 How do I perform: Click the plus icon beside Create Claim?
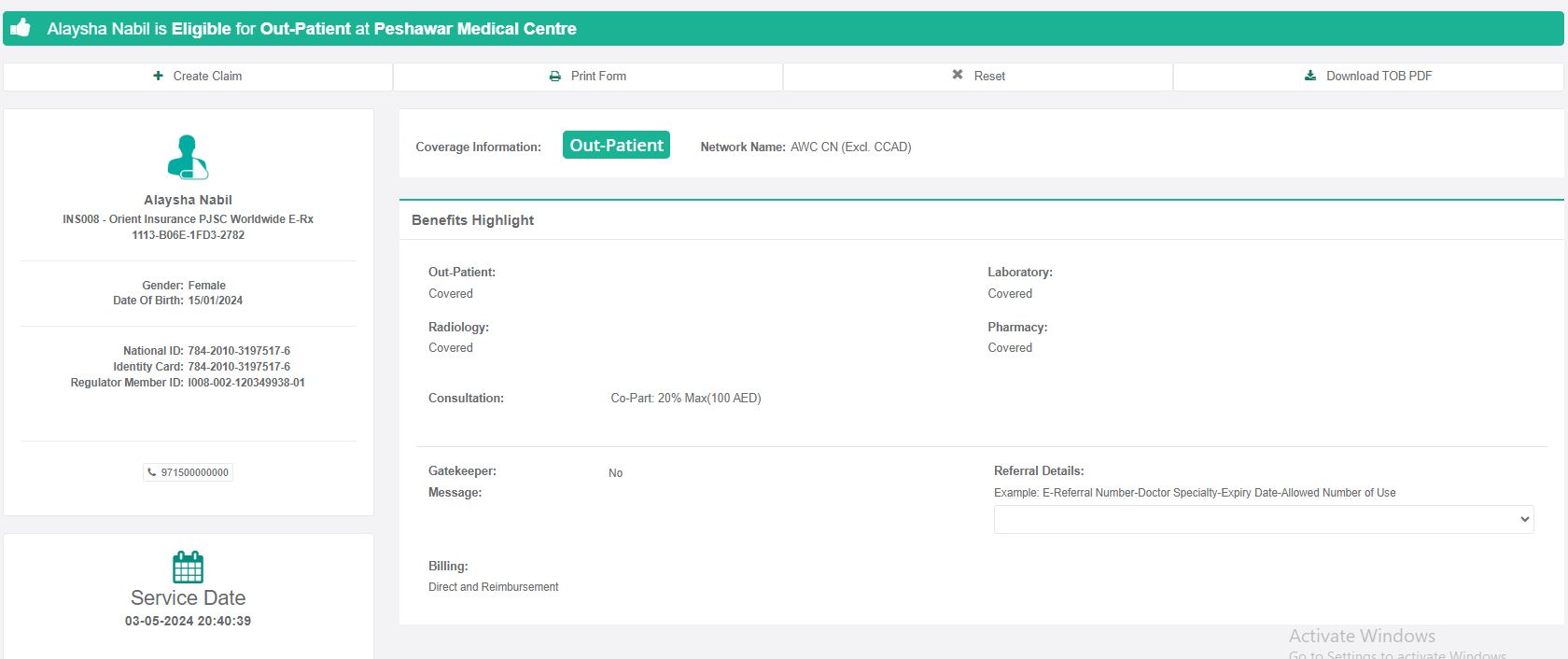point(158,76)
